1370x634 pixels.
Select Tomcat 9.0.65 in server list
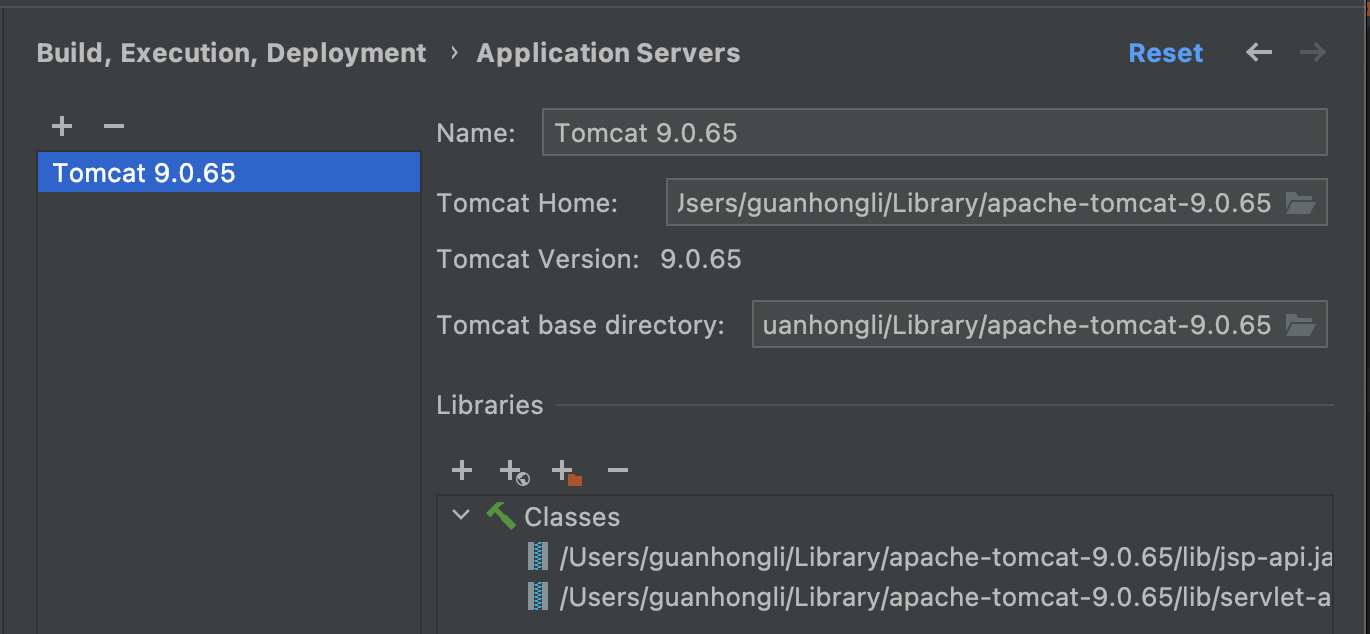click(228, 172)
